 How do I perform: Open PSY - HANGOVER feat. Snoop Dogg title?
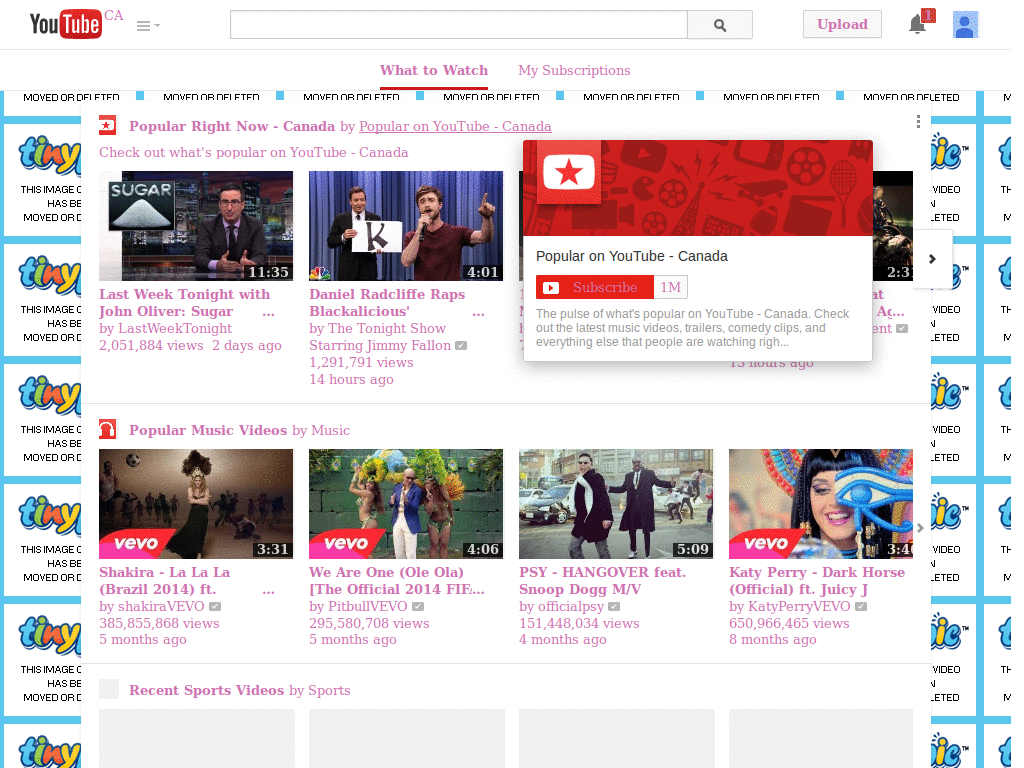[x=603, y=581]
